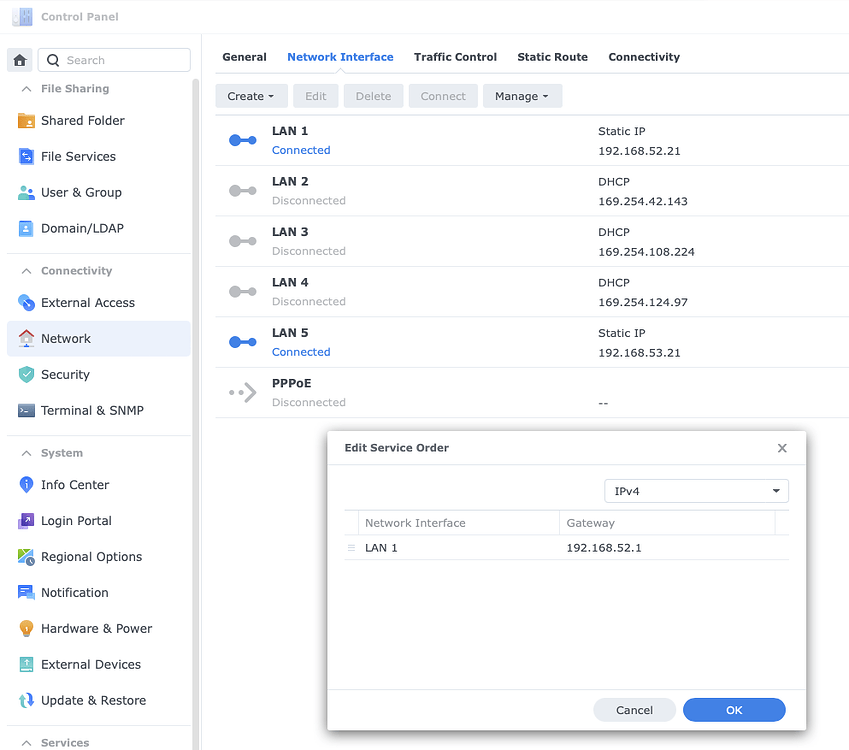
Task: Collapse the Services section chevron
Action: (x=26, y=742)
